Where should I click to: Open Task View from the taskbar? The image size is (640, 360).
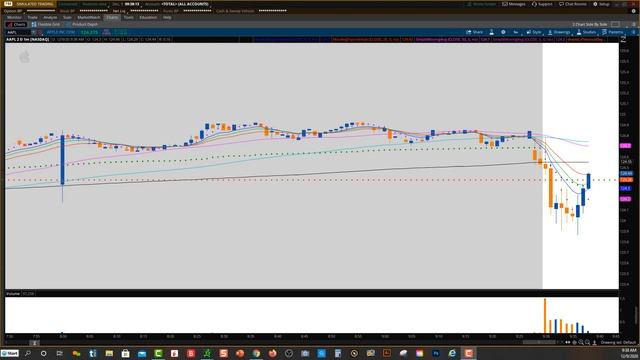click(x=60, y=353)
